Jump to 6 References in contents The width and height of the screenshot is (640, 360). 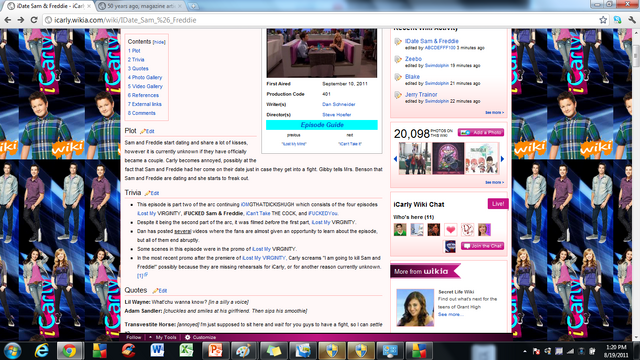click(143, 95)
